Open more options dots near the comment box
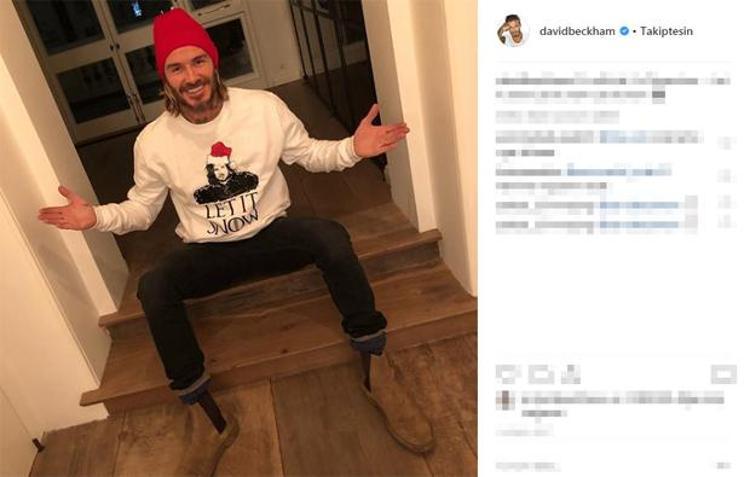Viewport: 750px width, 477px height. pyautogui.click(x=724, y=466)
